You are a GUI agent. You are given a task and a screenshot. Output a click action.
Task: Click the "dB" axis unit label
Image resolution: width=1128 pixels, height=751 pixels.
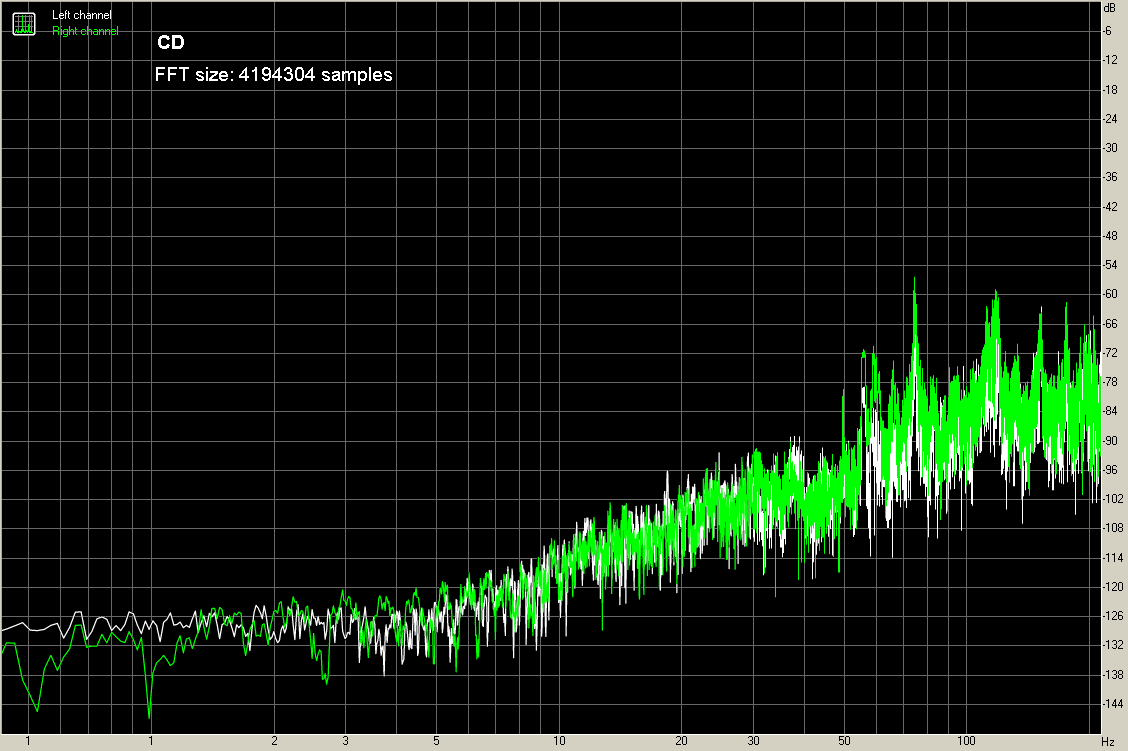tap(1110, 8)
